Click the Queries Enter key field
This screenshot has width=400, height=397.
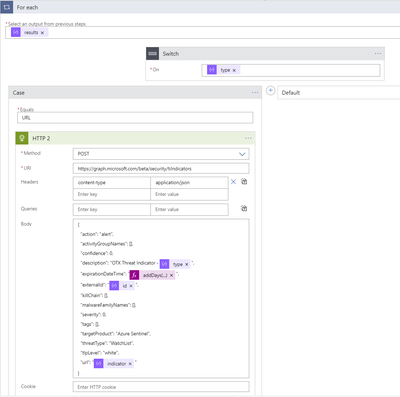[112, 209]
